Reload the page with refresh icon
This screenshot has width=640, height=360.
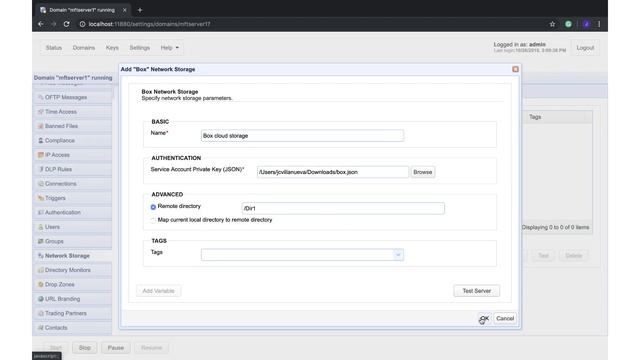67,24
